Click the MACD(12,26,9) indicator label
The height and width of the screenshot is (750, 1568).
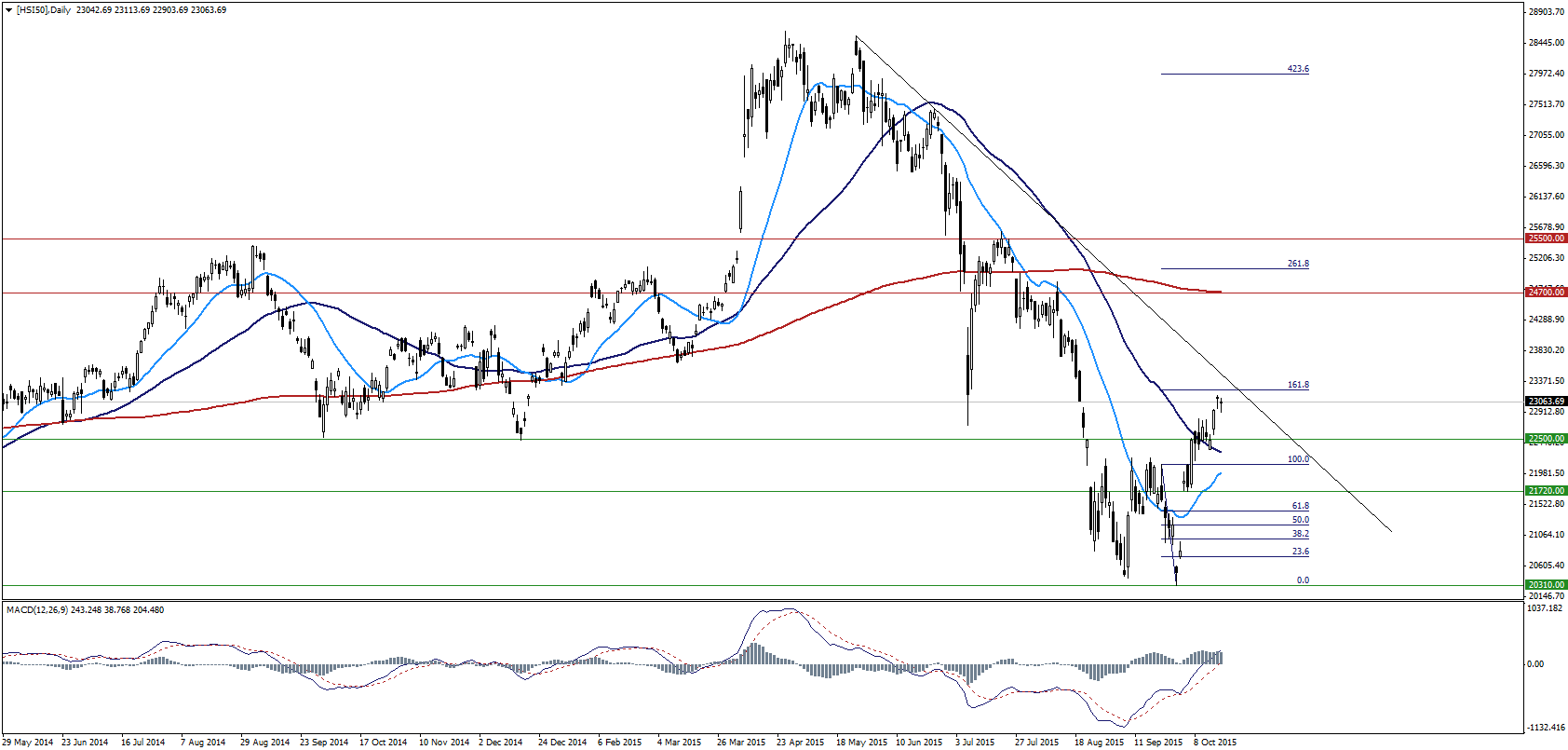pyautogui.click(x=36, y=610)
